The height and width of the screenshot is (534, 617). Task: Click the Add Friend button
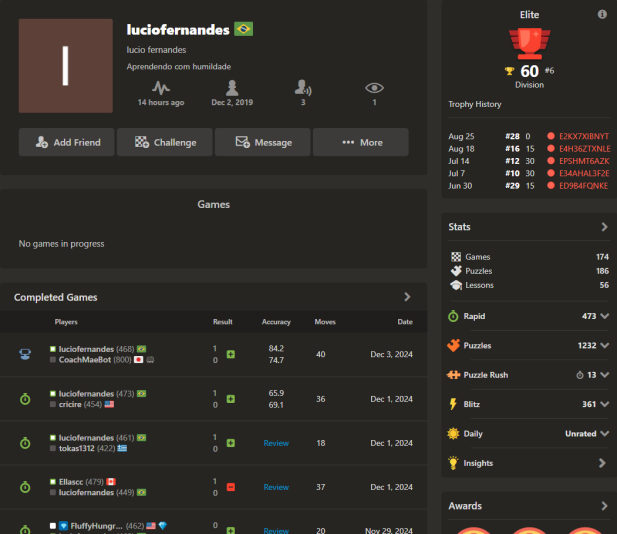click(x=67, y=143)
